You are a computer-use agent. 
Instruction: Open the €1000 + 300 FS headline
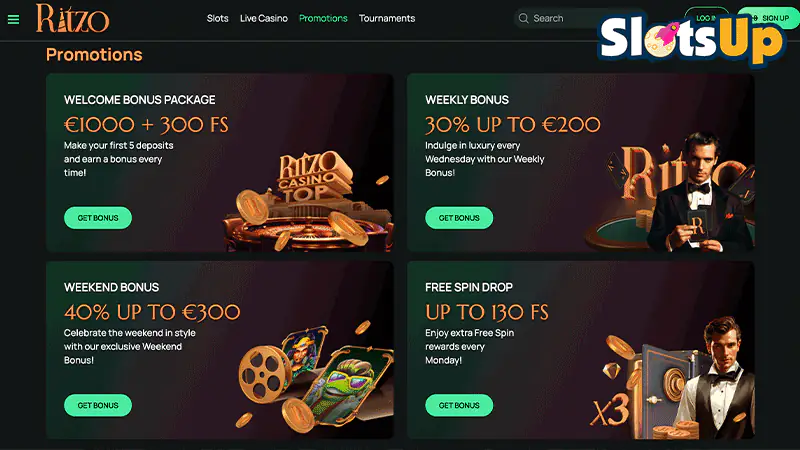tap(146, 124)
